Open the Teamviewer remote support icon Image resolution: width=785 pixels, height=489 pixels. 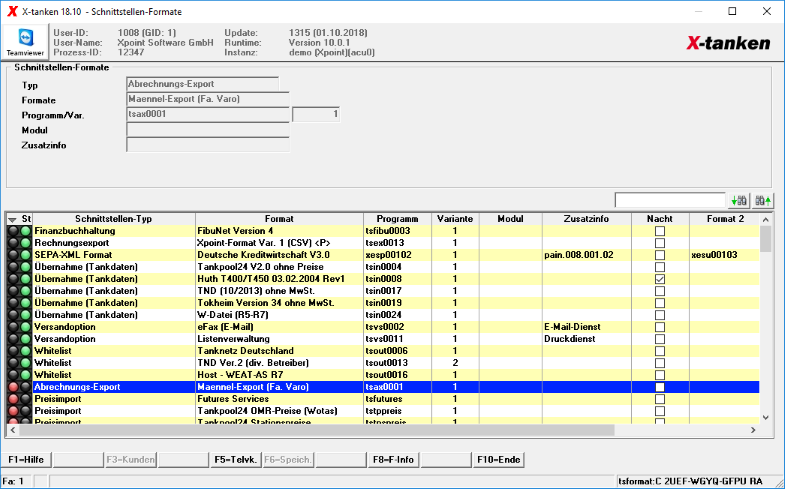point(25,43)
